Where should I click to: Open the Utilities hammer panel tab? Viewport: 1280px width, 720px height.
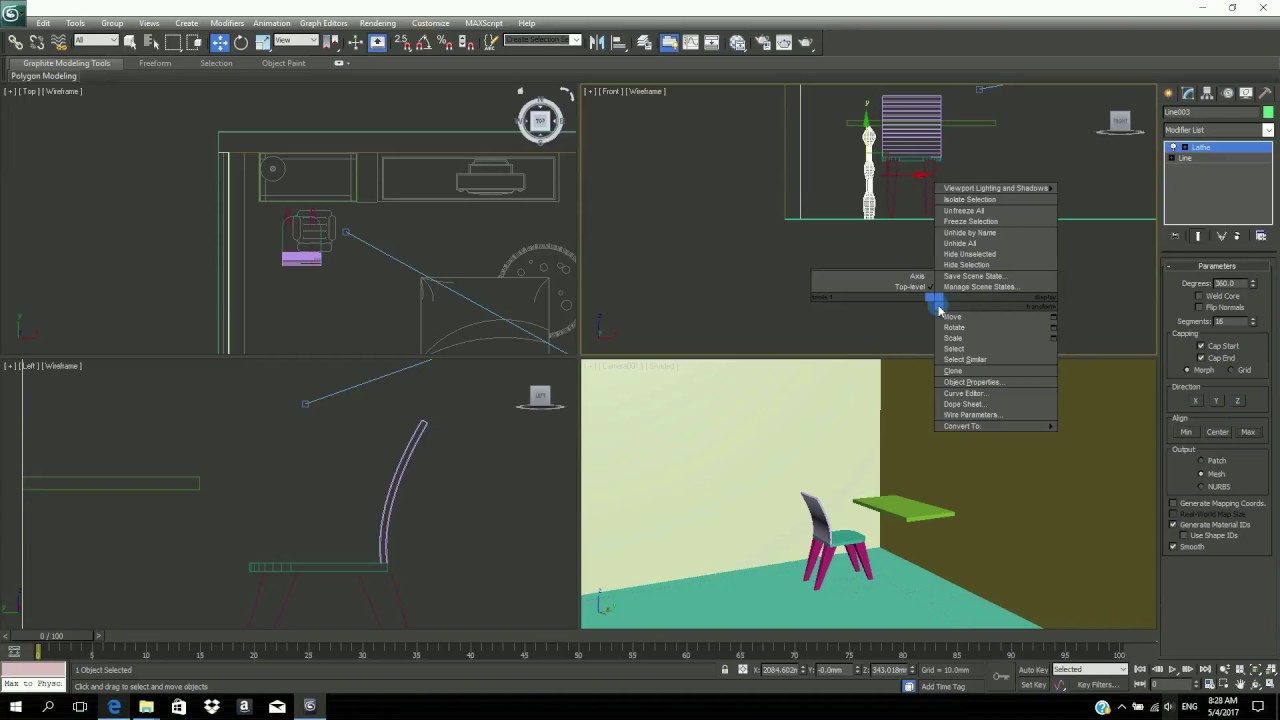[1265, 93]
